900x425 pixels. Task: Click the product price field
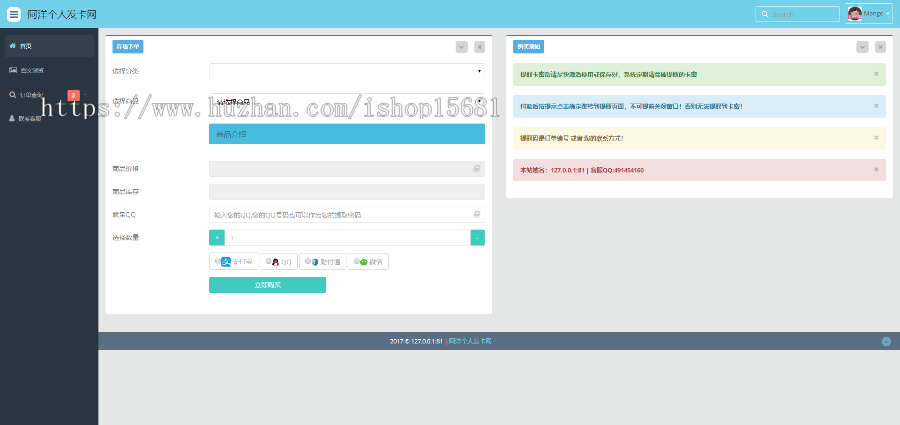(347, 169)
